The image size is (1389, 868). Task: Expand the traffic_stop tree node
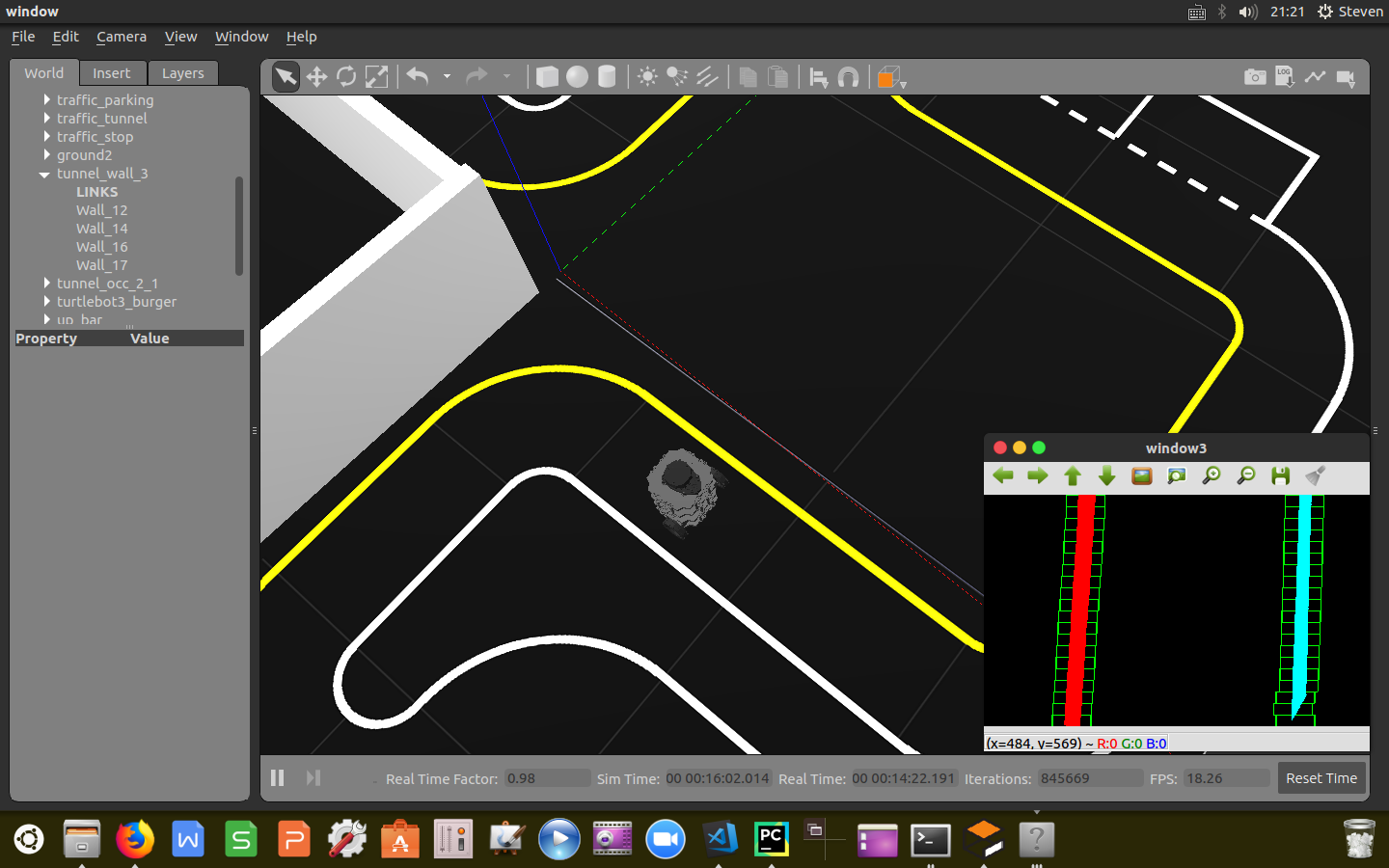point(46,136)
